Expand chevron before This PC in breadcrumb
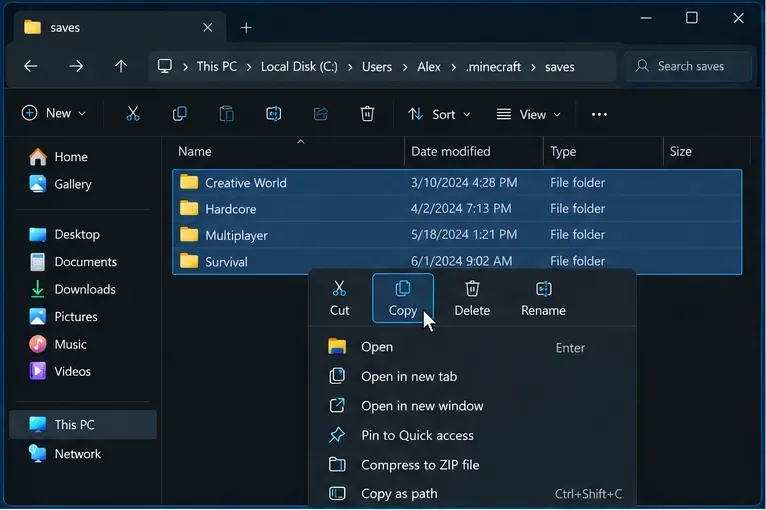 coord(185,67)
